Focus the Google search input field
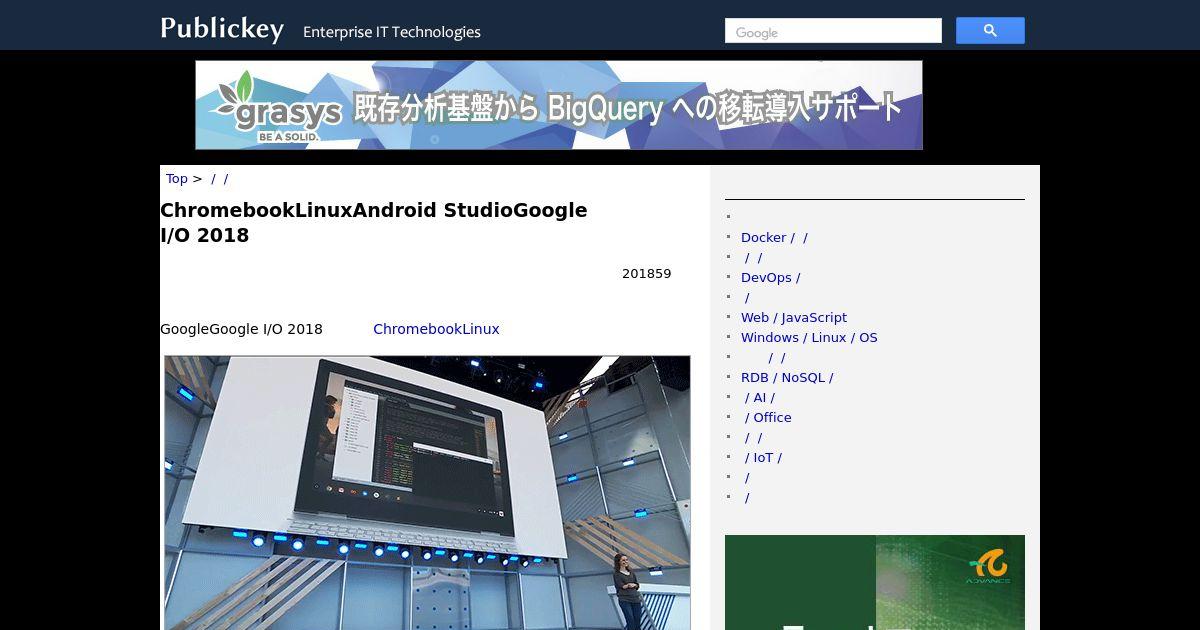Viewport: 1200px width, 630px height. 833,31
